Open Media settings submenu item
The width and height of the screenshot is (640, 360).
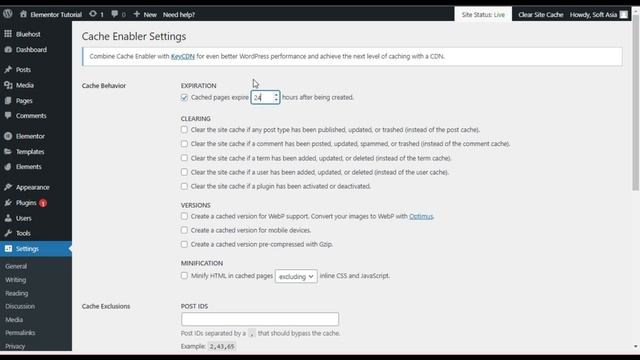14,320
